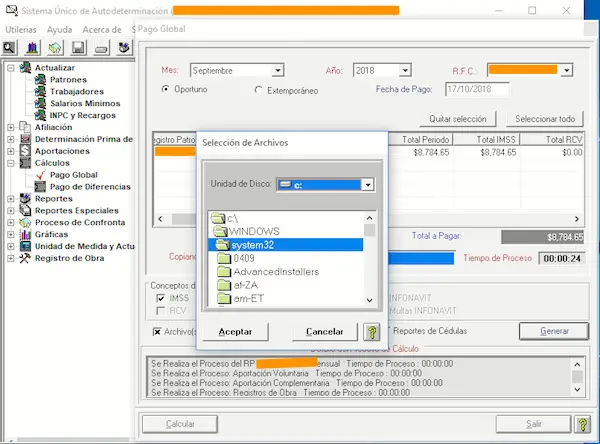Click the printer toolbar icon
Screen dimensions: 600x444
click(x=101, y=48)
